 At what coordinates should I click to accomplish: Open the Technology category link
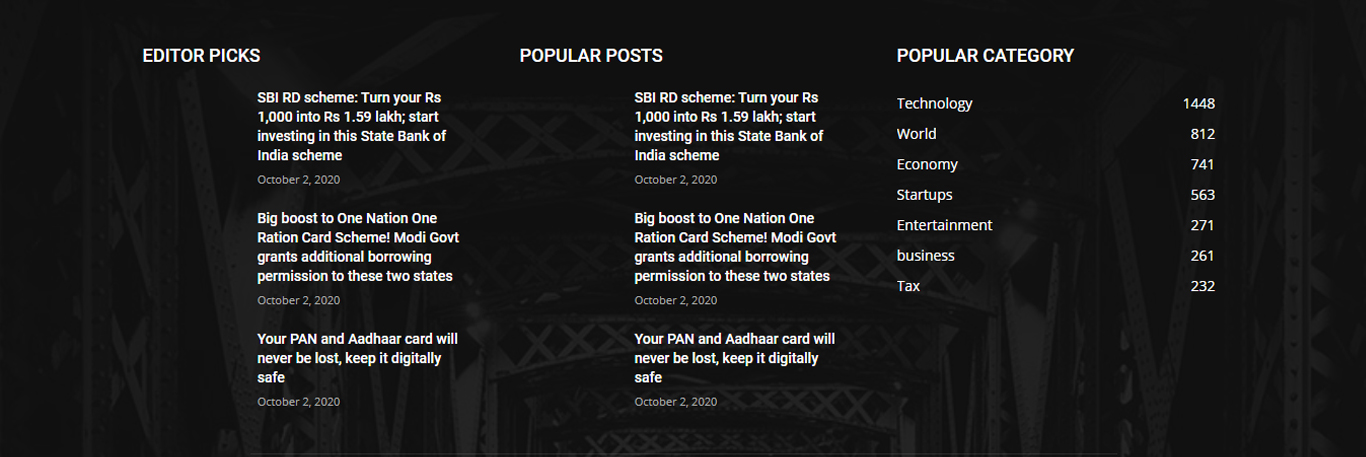click(x=934, y=104)
